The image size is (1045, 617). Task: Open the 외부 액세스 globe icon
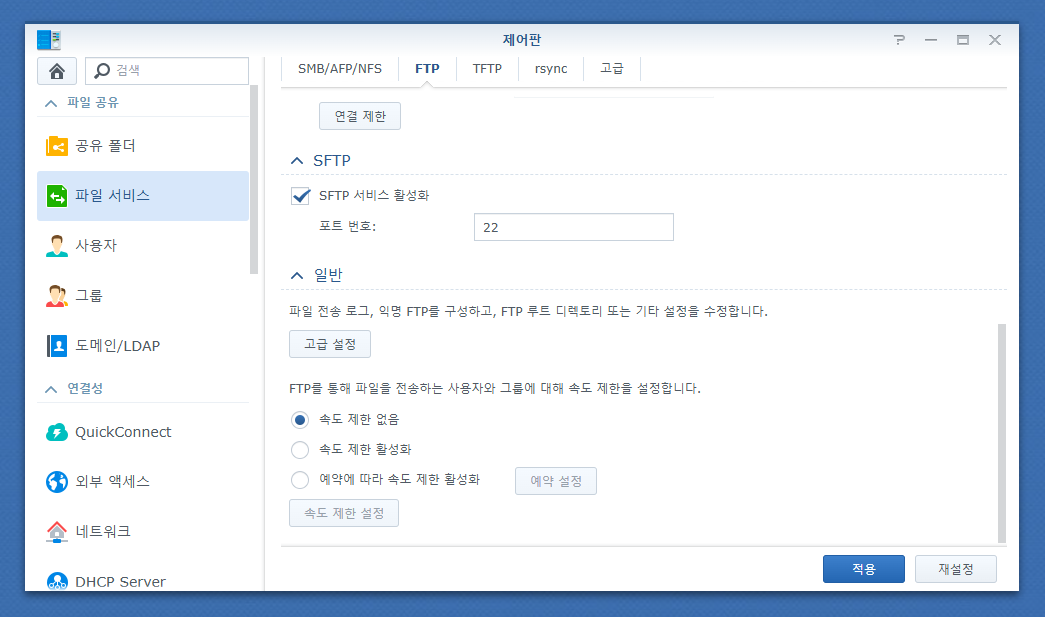(x=57, y=482)
